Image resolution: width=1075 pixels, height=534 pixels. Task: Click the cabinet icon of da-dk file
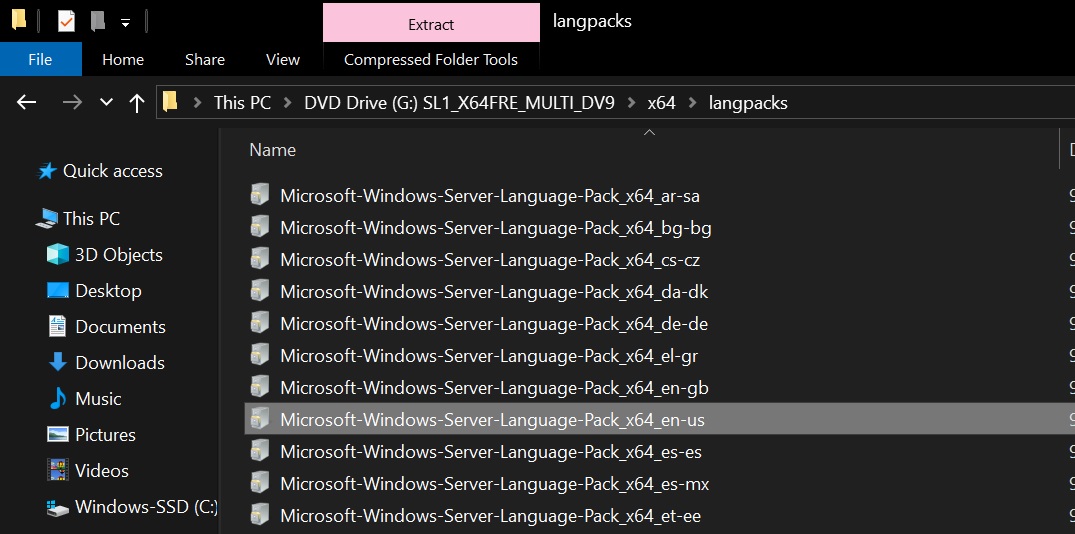260,291
